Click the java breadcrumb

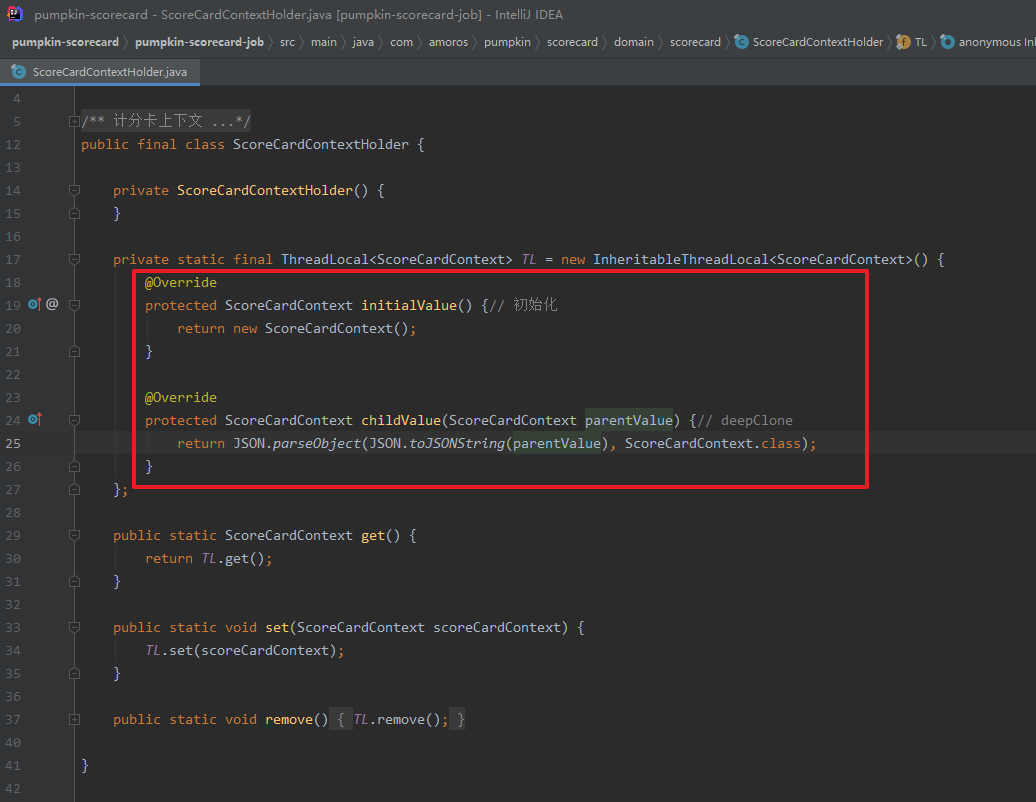click(x=363, y=42)
